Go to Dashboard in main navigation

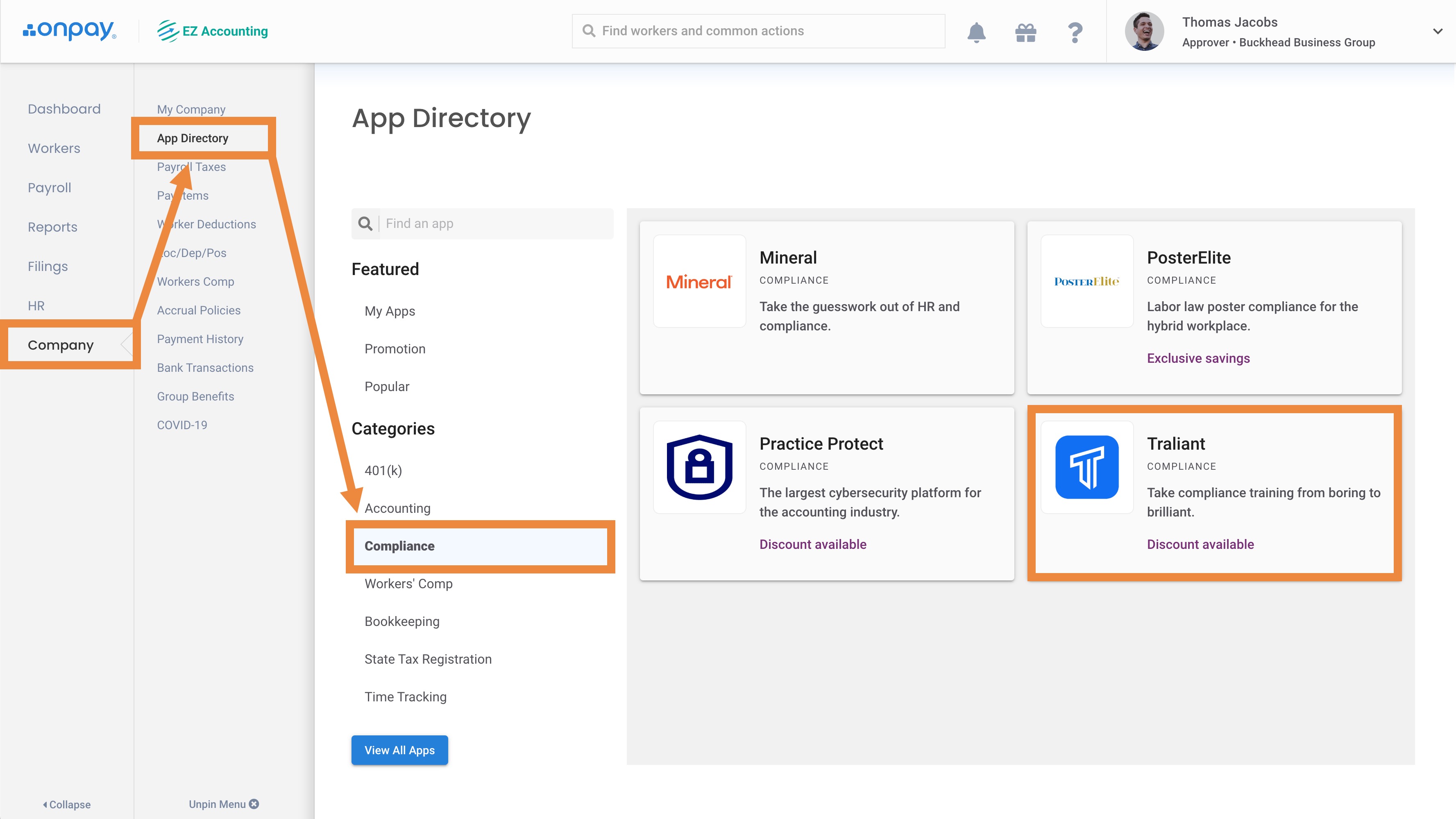coord(64,109)
